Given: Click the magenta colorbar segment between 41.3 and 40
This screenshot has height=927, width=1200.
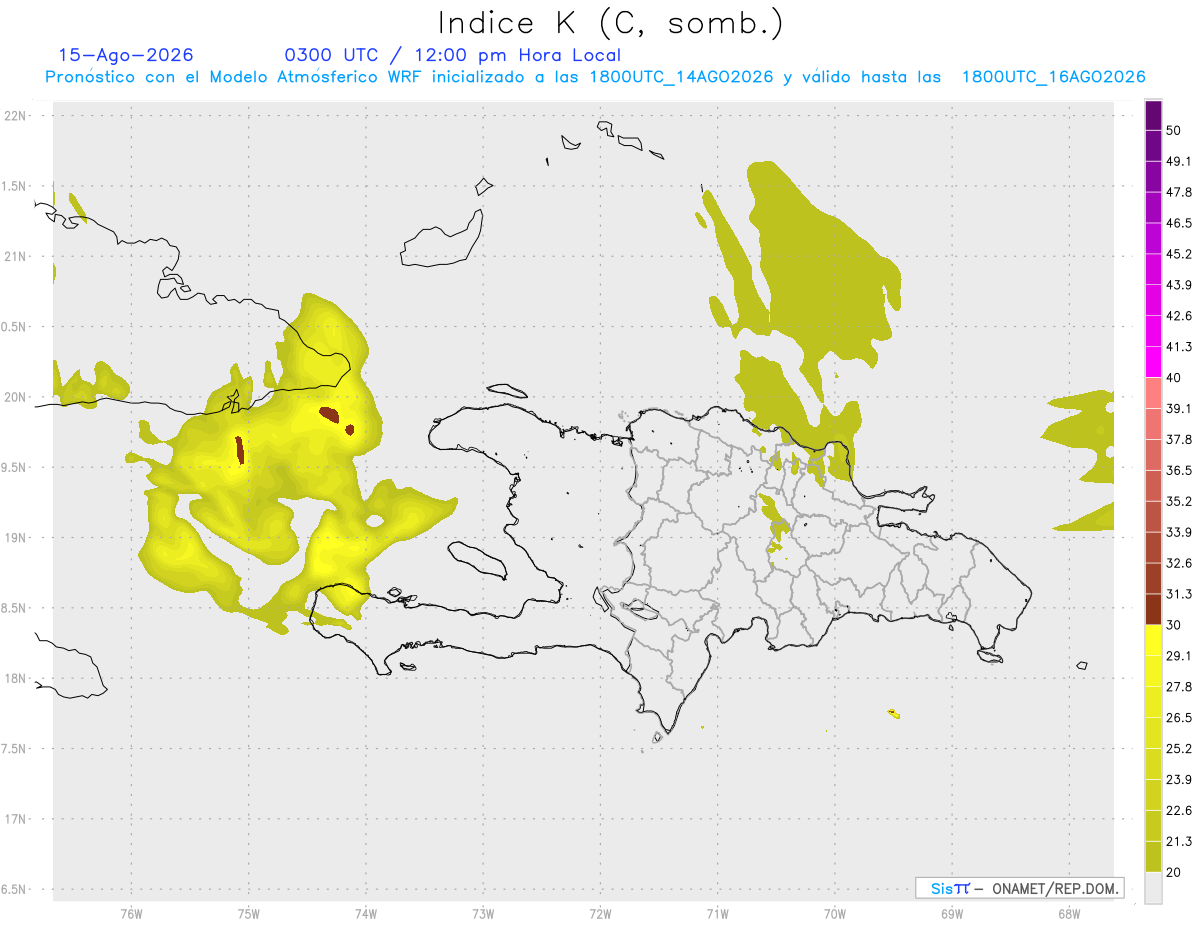Looking at the screenshot, I should (x=1153, y=362).
